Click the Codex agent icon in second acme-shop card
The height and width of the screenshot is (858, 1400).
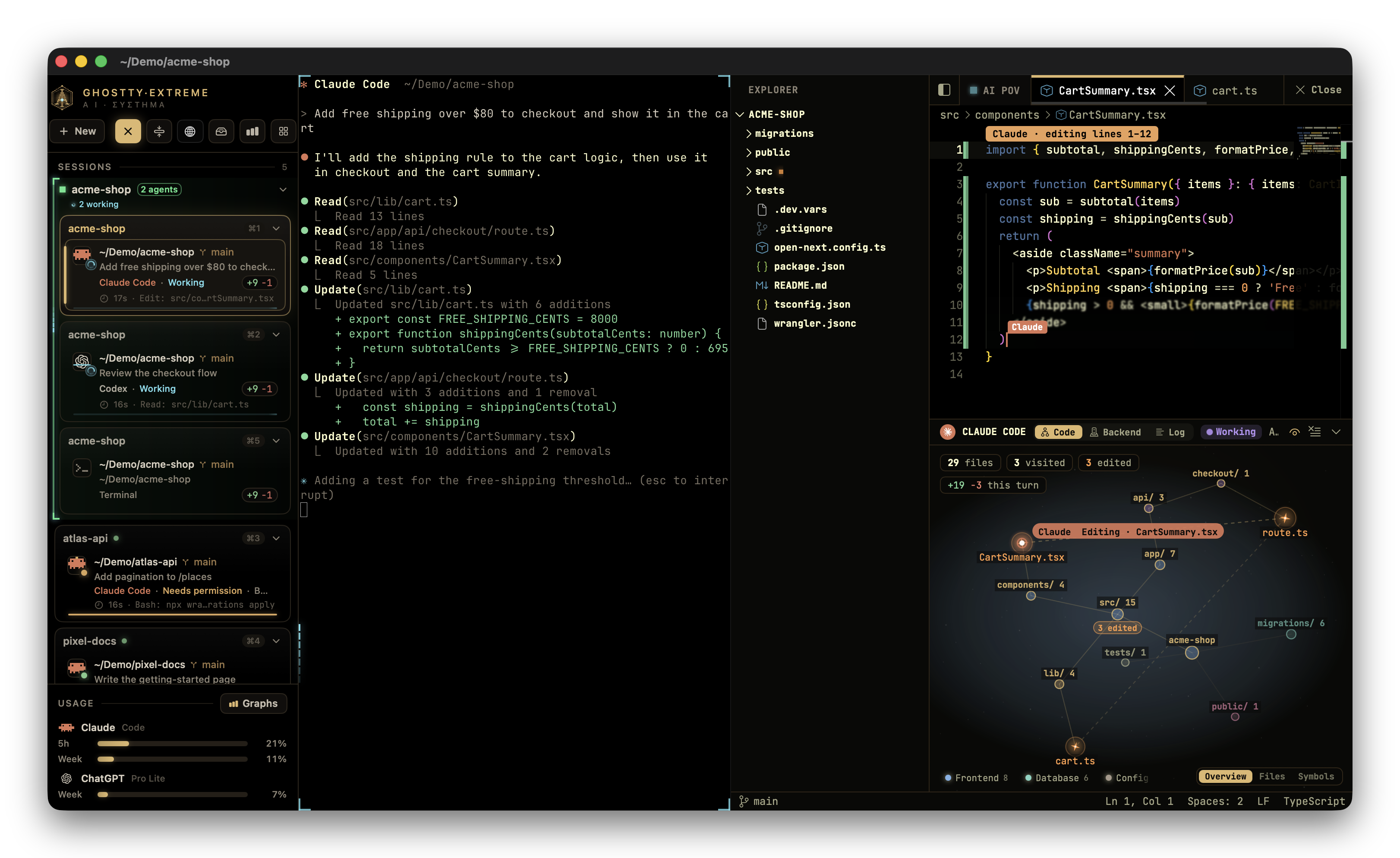pos(82,361)
